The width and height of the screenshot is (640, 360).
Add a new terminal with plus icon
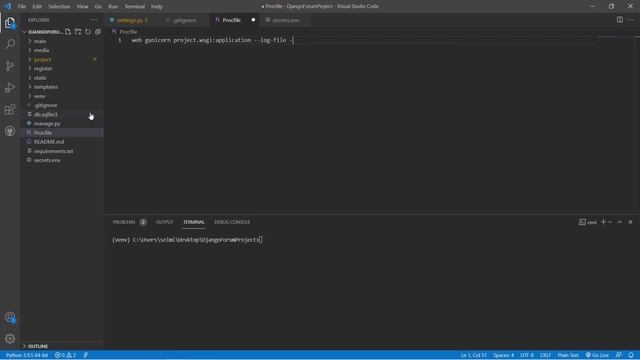[x=603, y=222]
